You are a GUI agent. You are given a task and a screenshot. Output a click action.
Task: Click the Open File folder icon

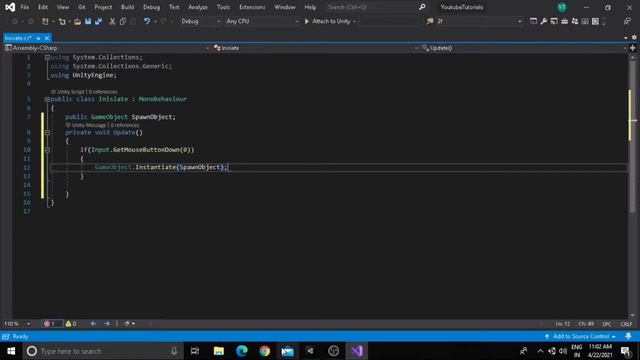click(77, 21)
